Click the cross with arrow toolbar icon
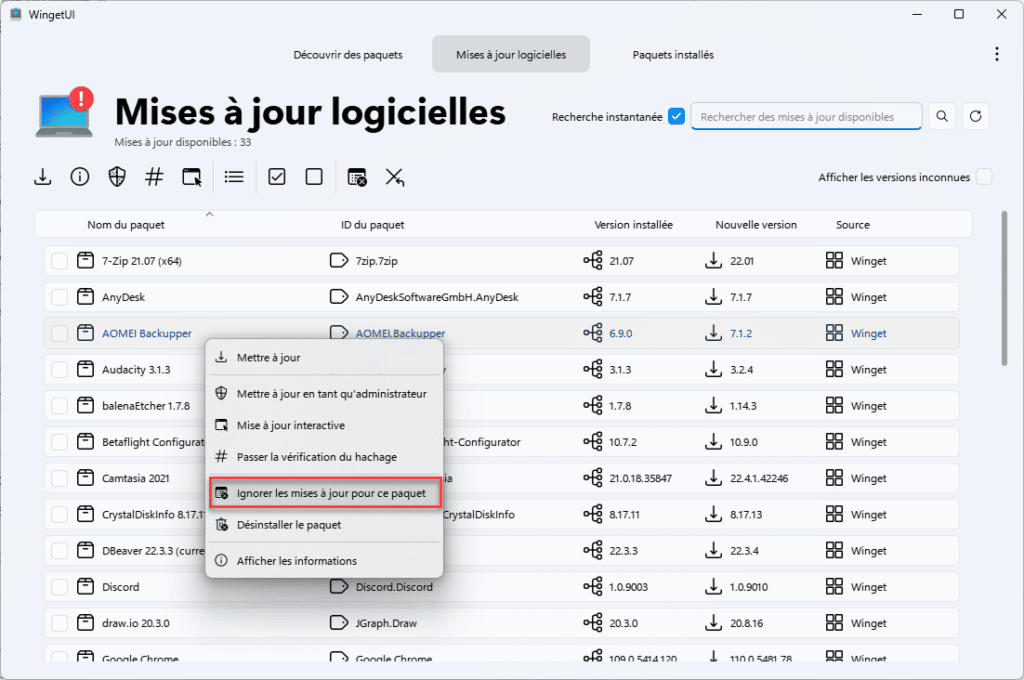 (x=394, y=177)
